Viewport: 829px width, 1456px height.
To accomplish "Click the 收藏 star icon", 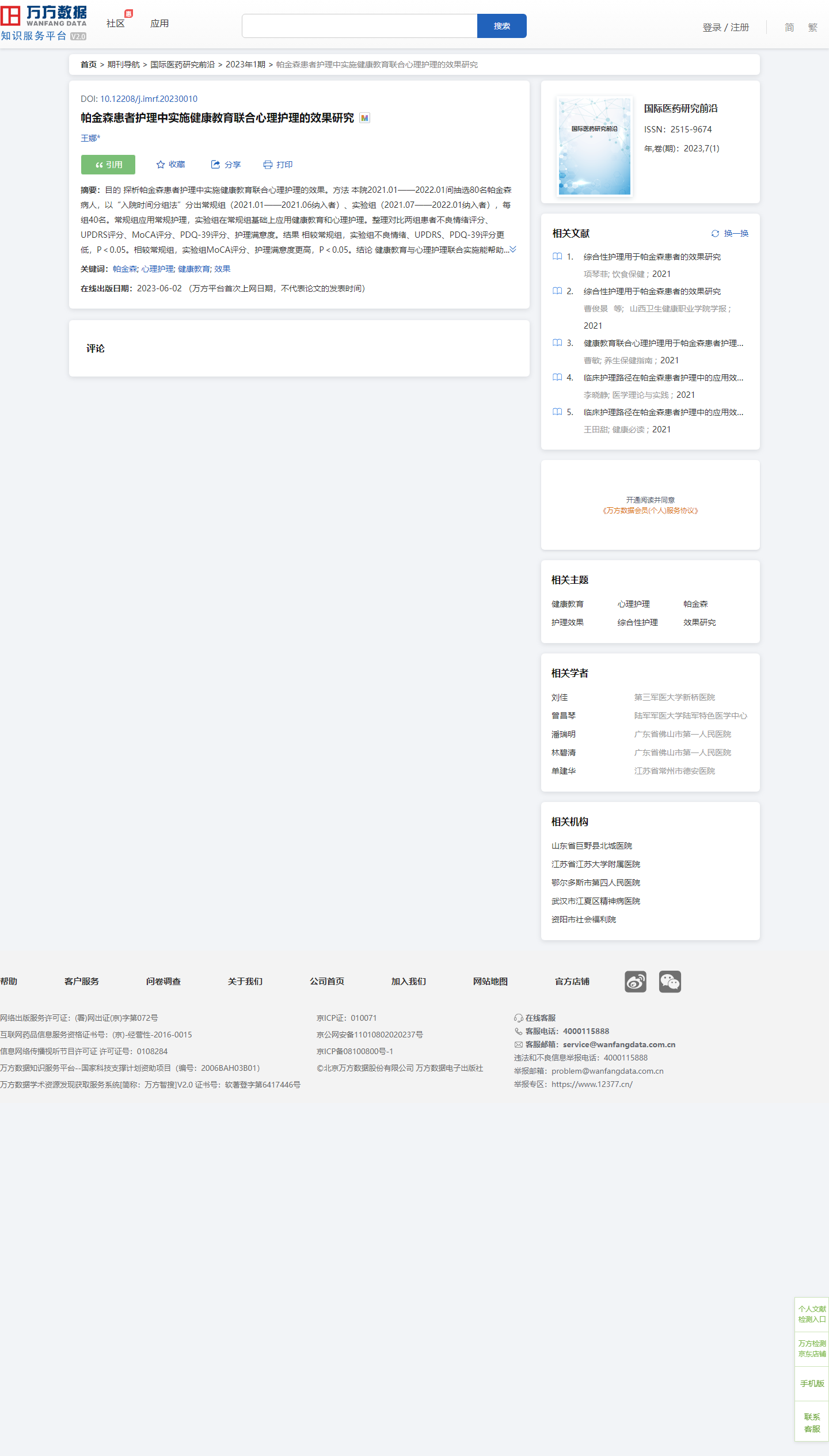I will [161, 165].
